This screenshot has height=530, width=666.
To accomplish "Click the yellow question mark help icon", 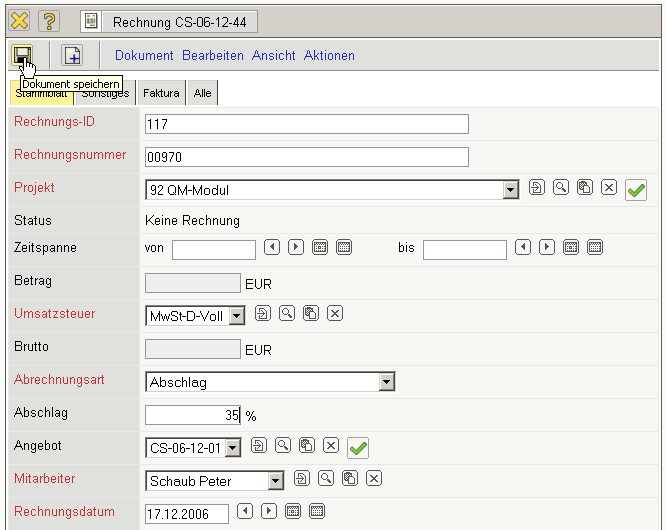I will (x=49, y=21).
